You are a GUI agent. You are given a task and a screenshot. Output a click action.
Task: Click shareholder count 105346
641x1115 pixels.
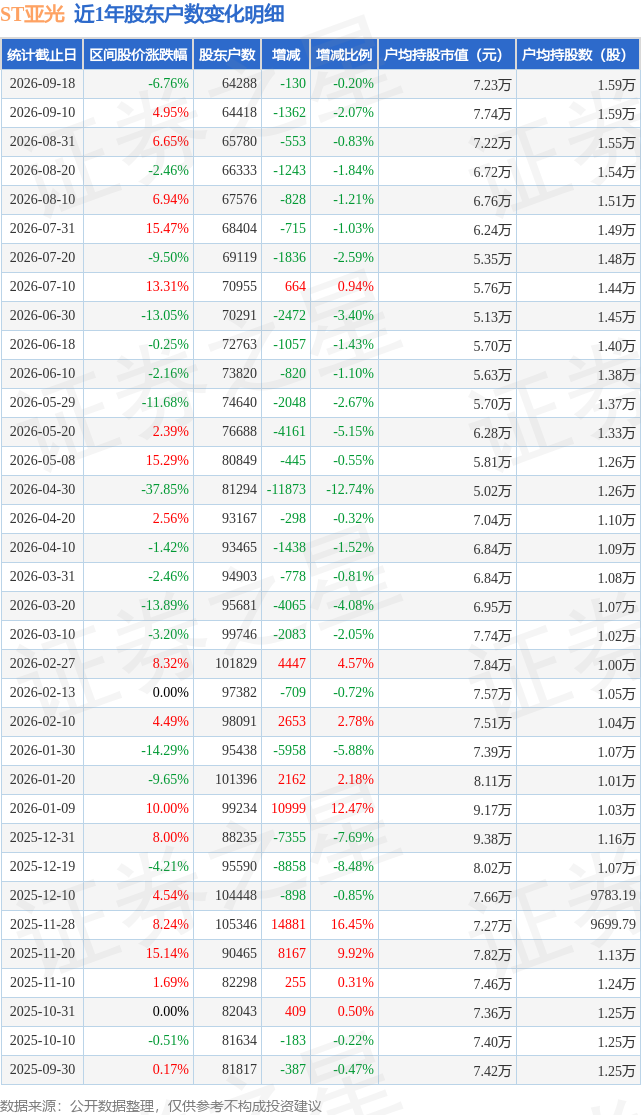(236, 924)
